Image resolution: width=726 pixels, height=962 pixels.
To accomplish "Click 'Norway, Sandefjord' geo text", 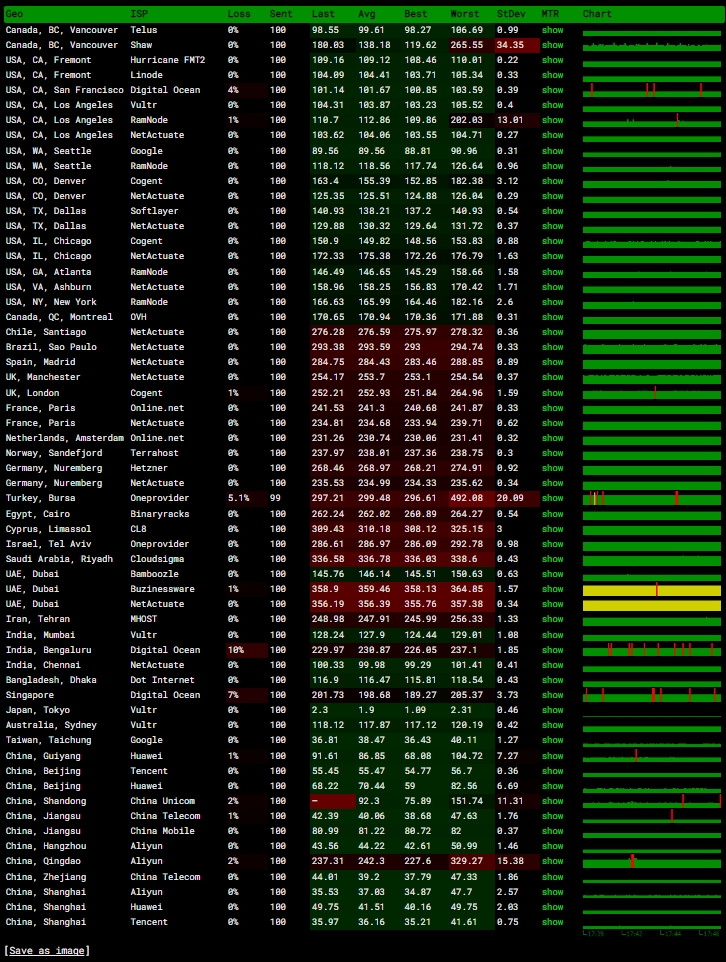I will tap(54, 452).
